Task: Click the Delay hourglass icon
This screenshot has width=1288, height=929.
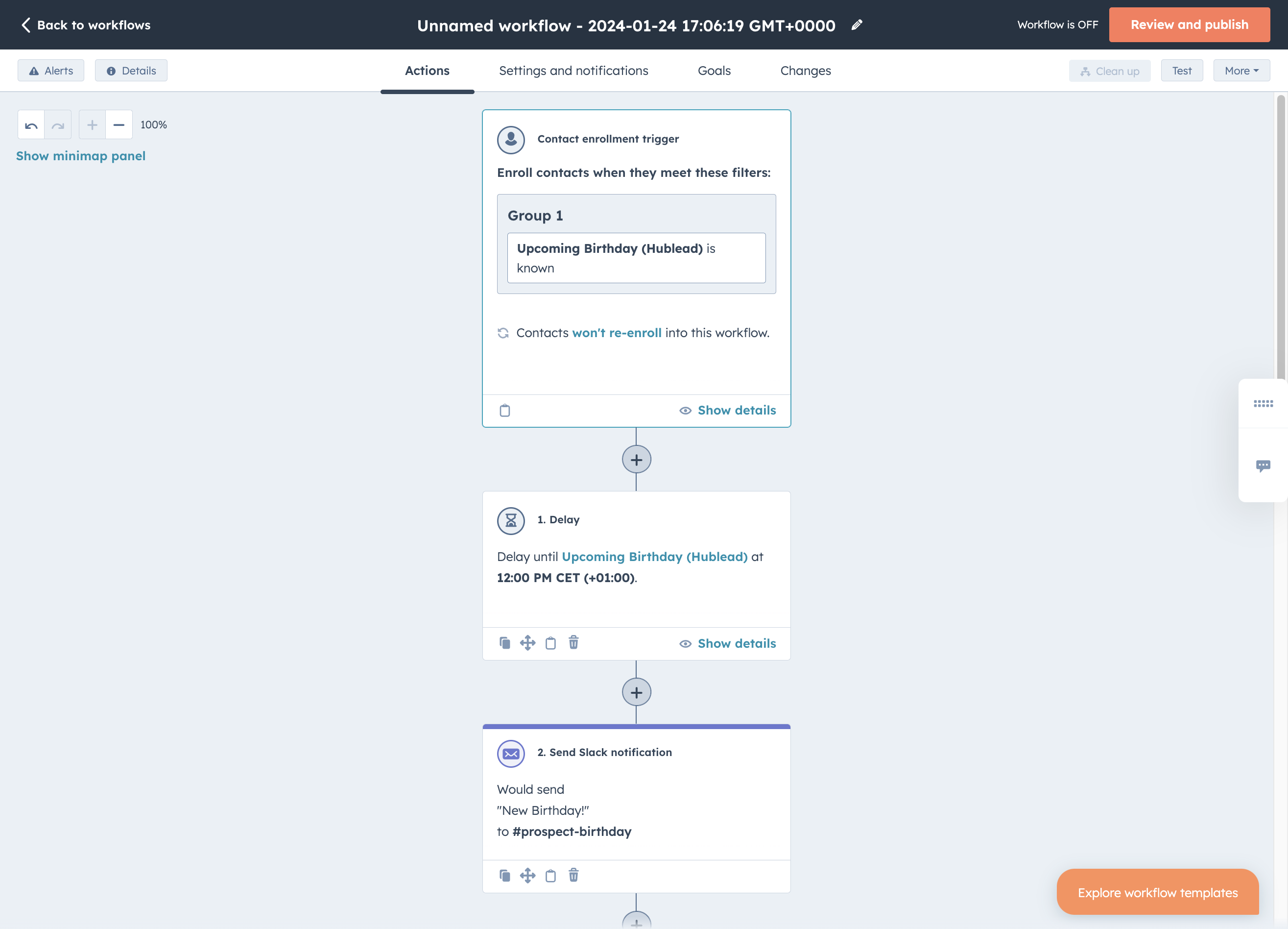Action: pyautogui.click(x=510, y=520)
